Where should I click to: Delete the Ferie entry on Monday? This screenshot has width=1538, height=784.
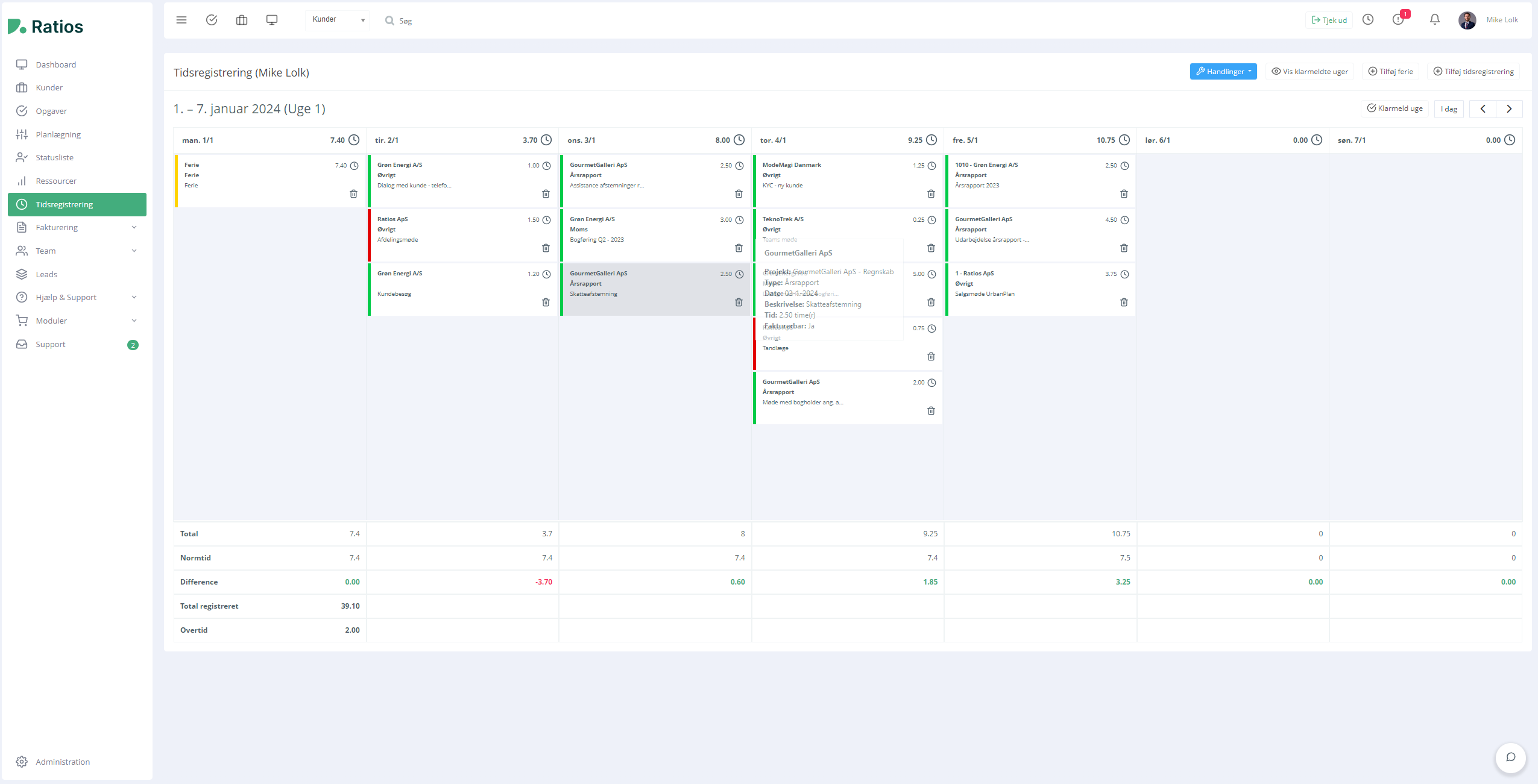(354, 194)
